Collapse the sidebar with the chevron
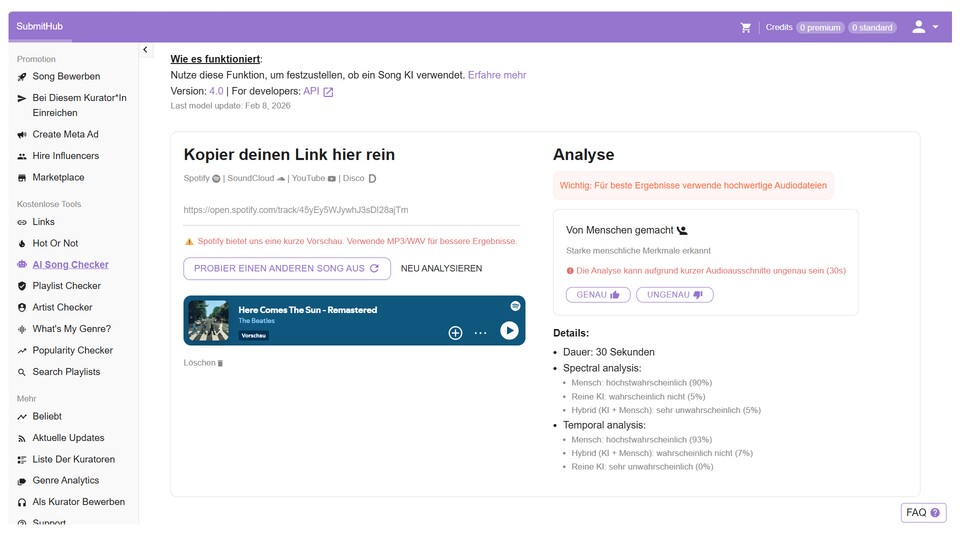This screenshot has width=960, height=540. point(145,50)
